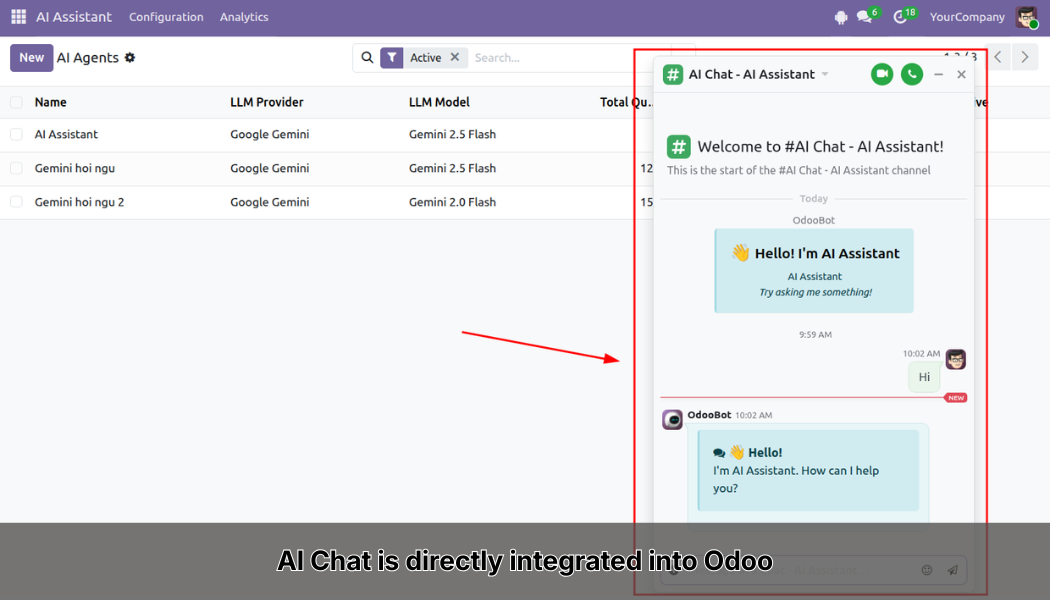Screen dimensions: 1050x600
Task: Go to the next records page
Action: pyautogui.click(x=1024, y=58)
